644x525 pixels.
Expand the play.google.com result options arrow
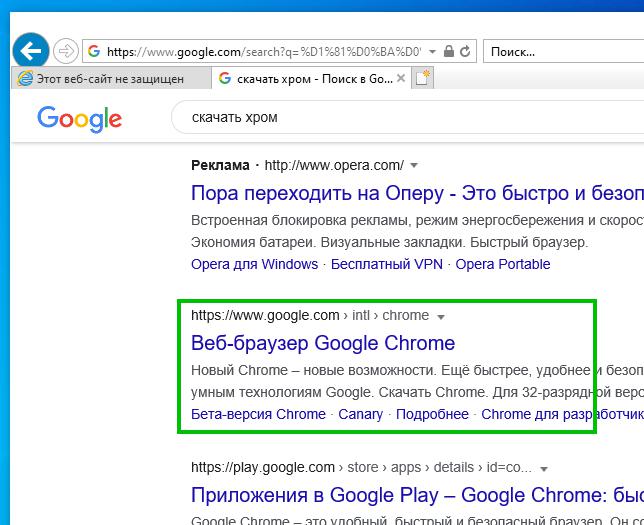pos(544,469)
